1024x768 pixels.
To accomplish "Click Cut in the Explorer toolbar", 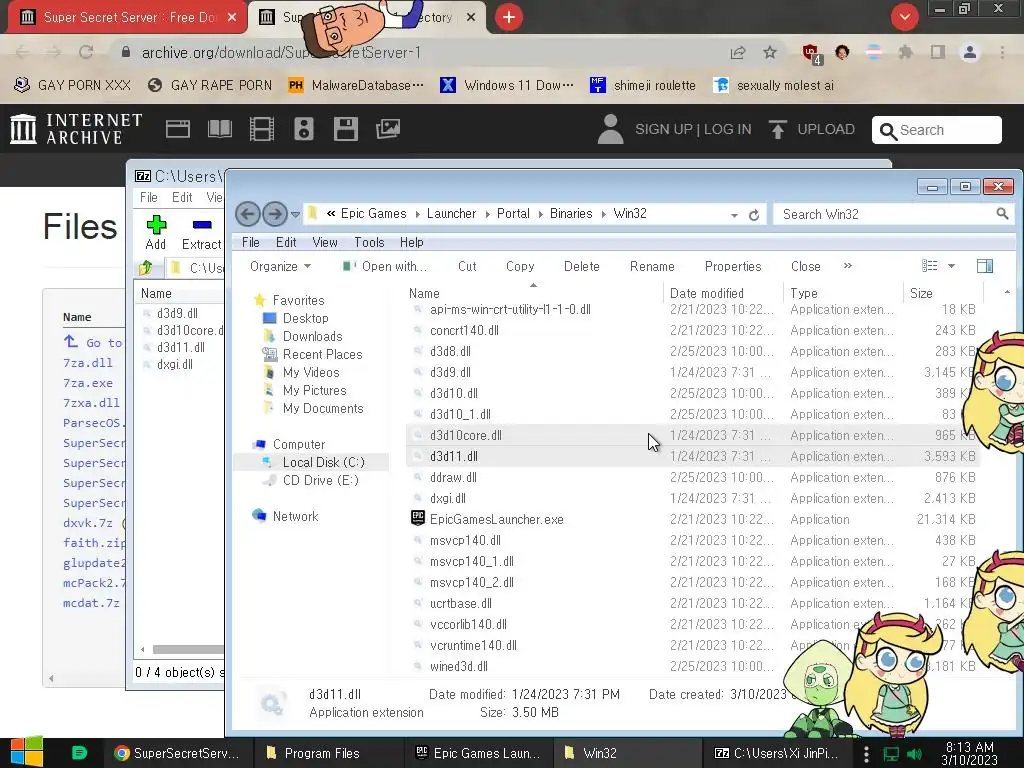I will tap(467, 266).
